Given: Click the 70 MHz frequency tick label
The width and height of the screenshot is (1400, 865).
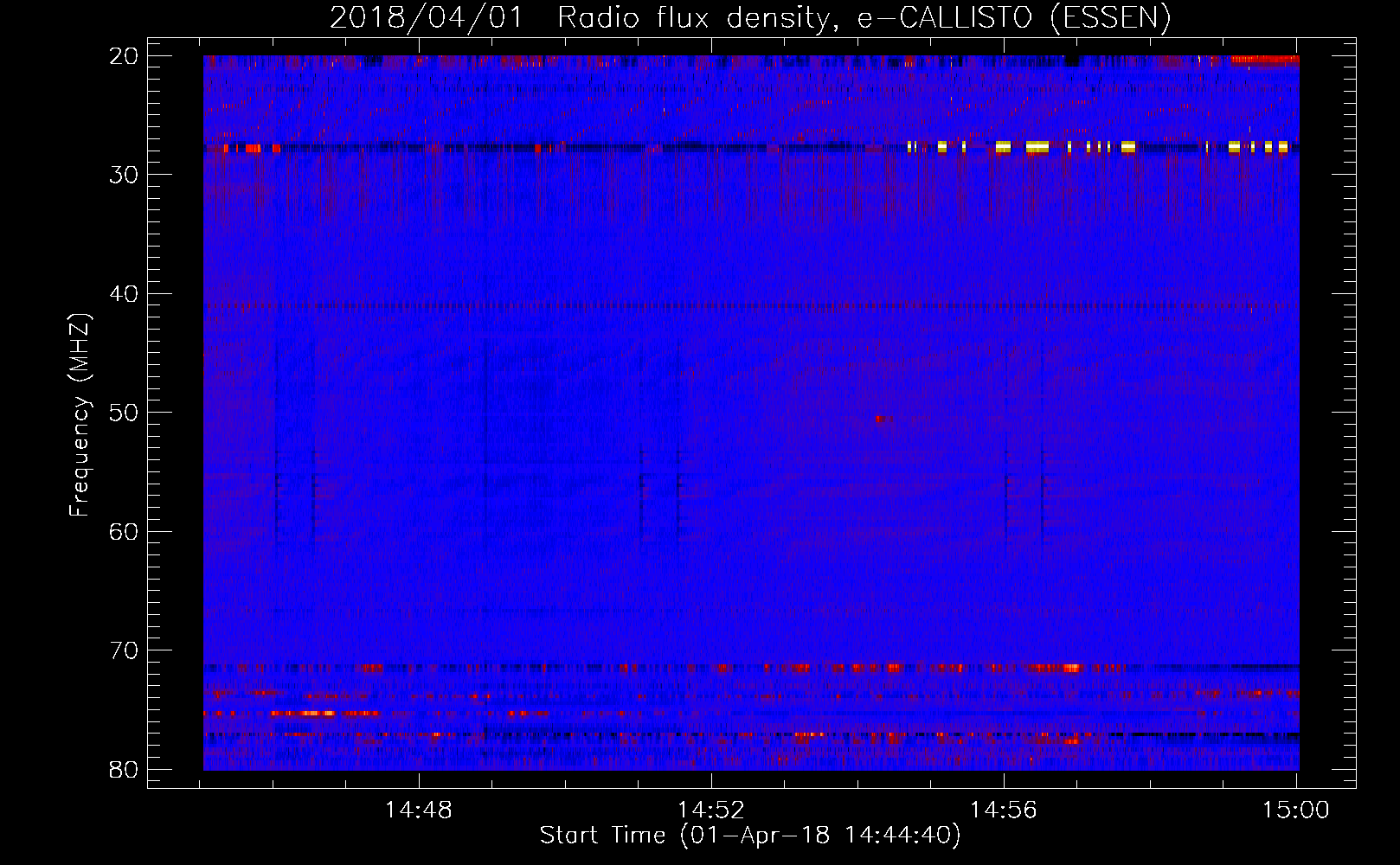Looking at the screenshot, I should [x=125, y=650].
